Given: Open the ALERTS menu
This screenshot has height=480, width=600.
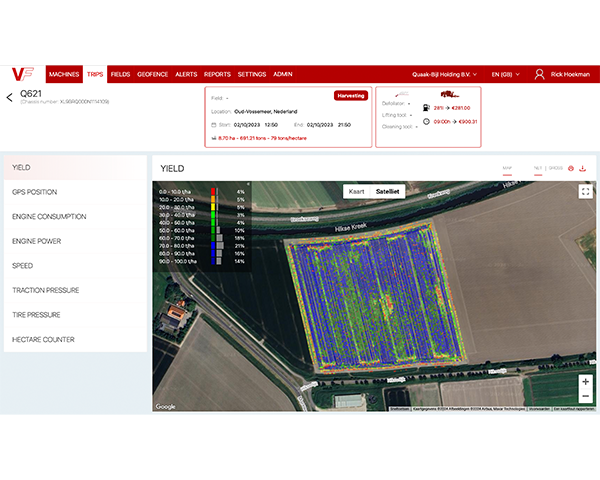Looking at the screenshot, I should (x=186, y=74).
